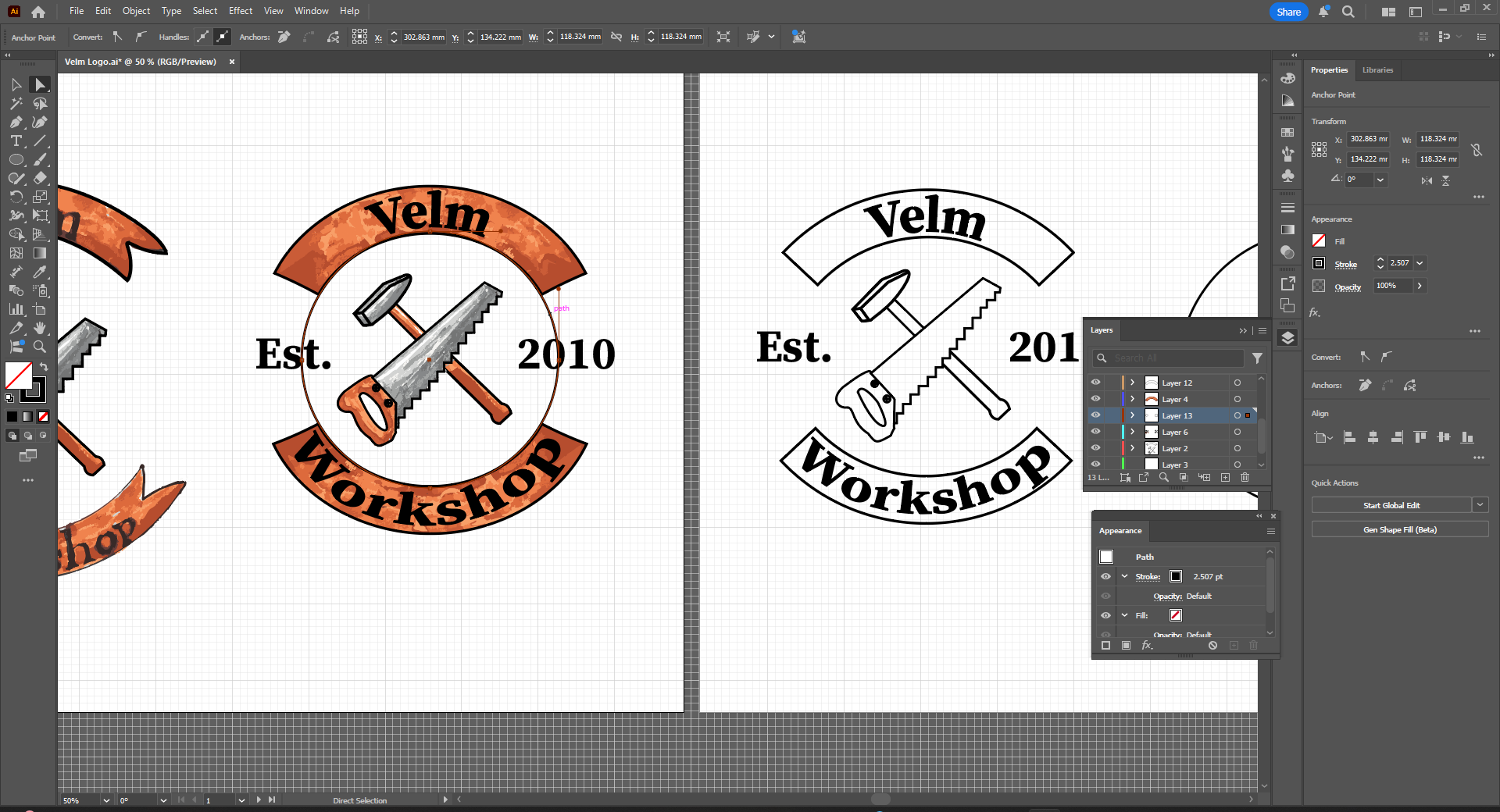The width and height of the screenshot is (1500, 812).
Task: Choose the Magic Wand tool
Action: (x=16, y=103)
